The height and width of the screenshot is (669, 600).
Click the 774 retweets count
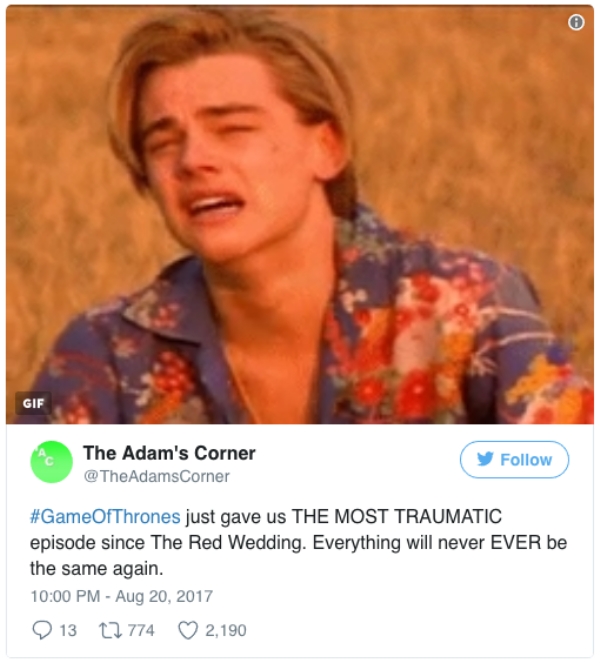coord(141,630)
